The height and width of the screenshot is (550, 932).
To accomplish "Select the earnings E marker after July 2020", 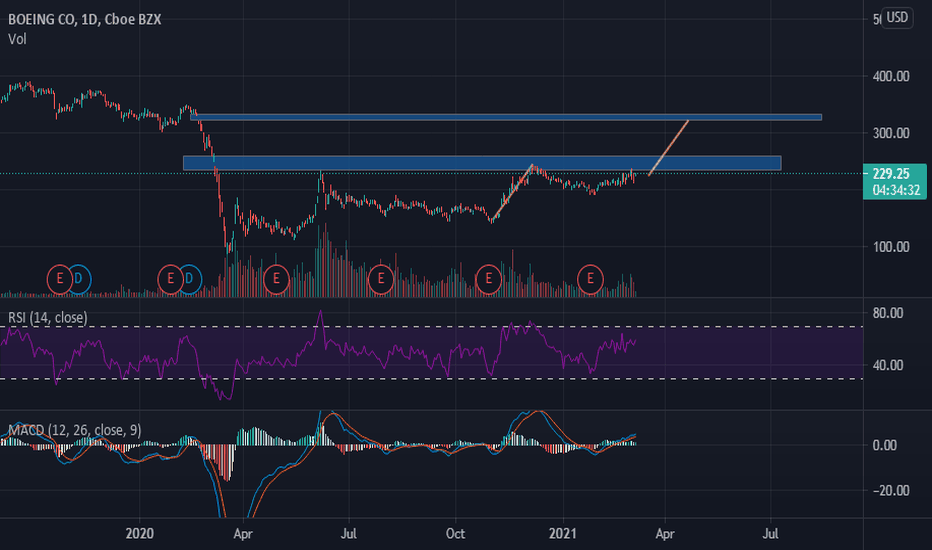I will click(x=381, y=279).
